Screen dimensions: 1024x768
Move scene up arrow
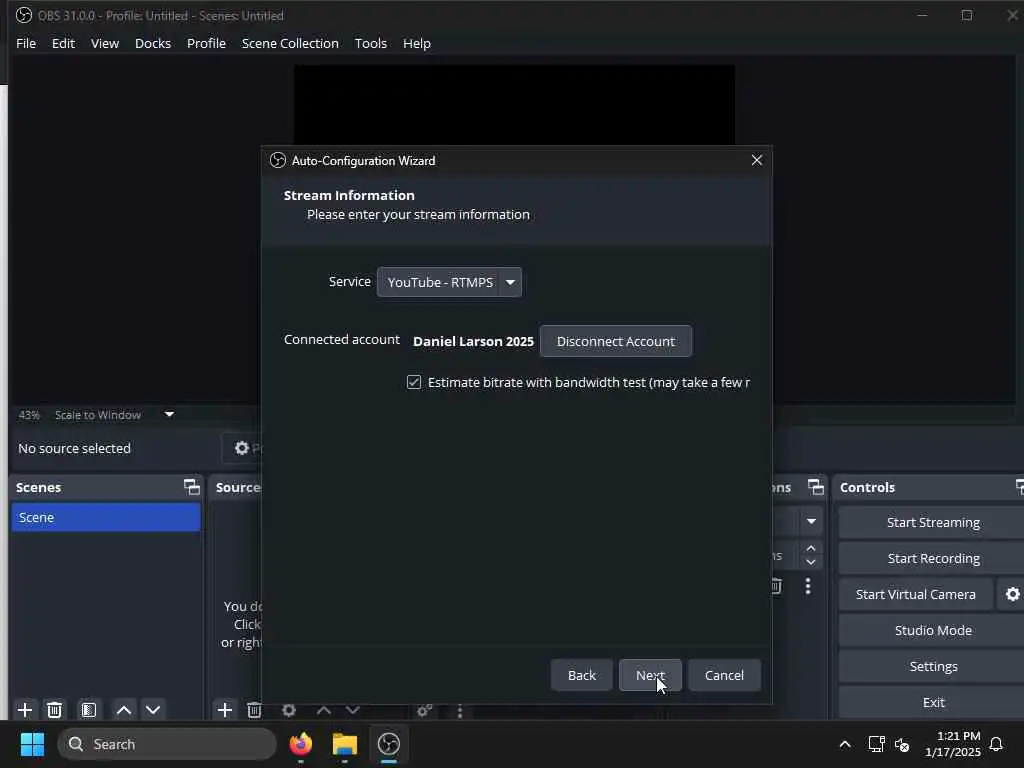click(x=123, y=710)
